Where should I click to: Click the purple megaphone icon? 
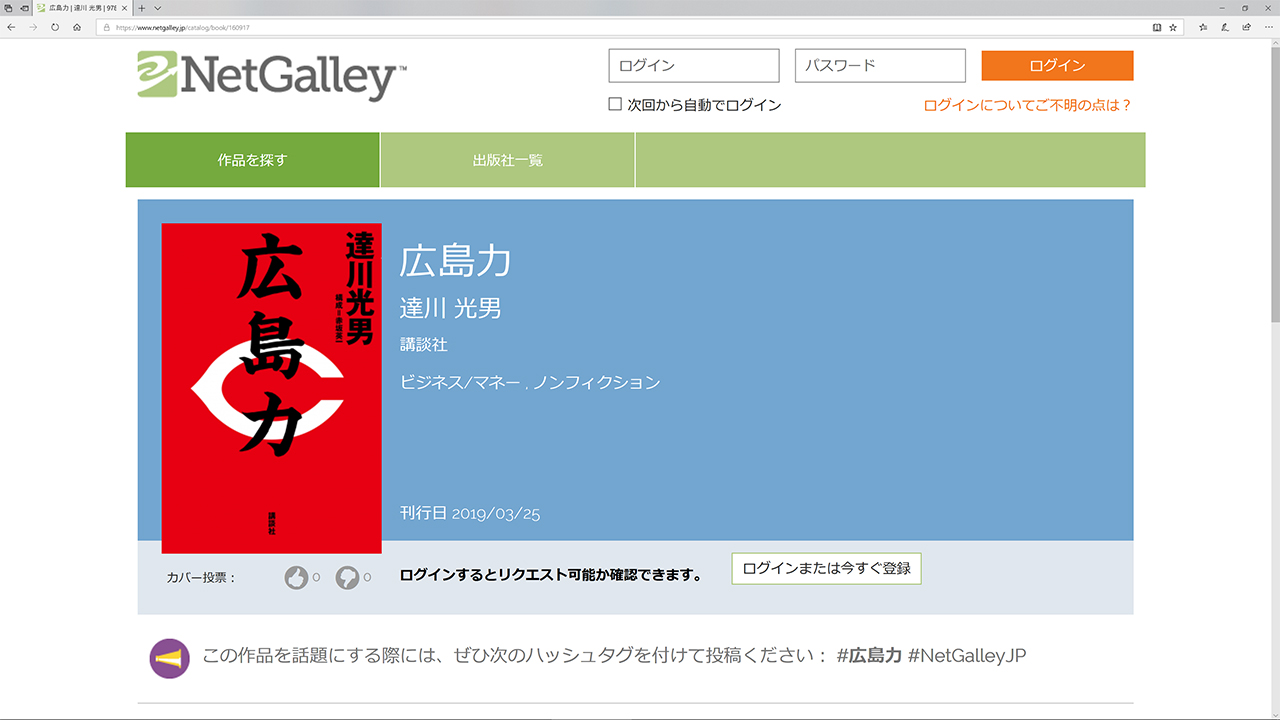[x=170, y=659]
